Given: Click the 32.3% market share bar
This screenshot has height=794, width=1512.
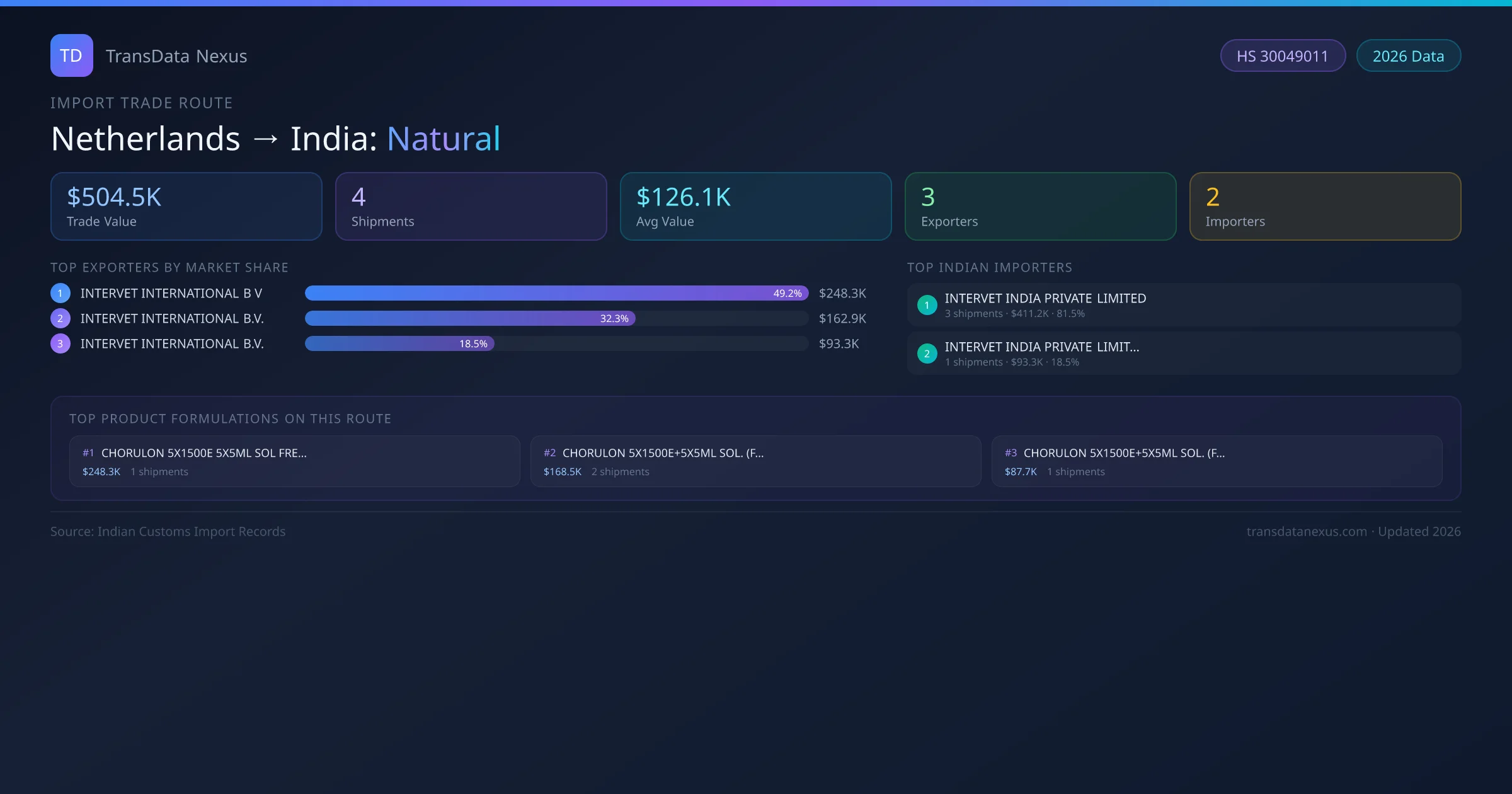Looking at the screenshot, I should coord(470,318).
